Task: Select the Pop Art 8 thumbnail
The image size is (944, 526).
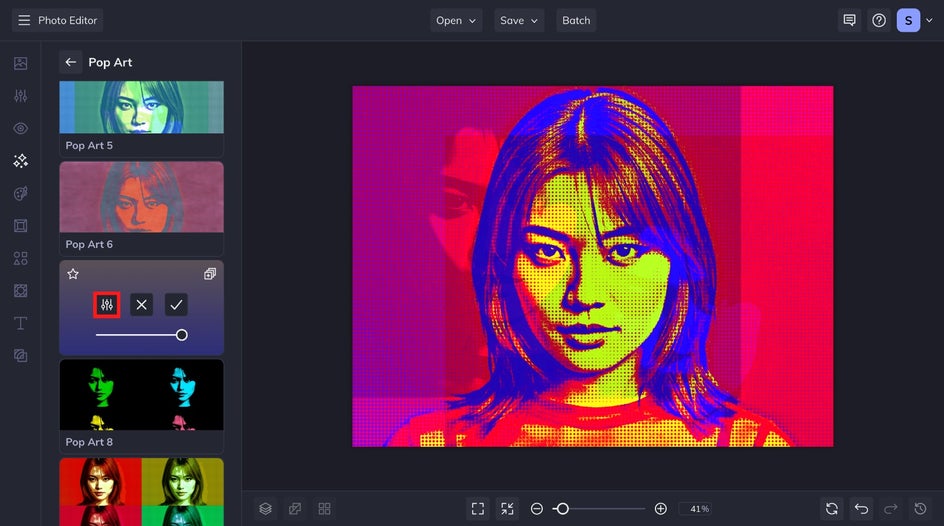Action: 141,395
